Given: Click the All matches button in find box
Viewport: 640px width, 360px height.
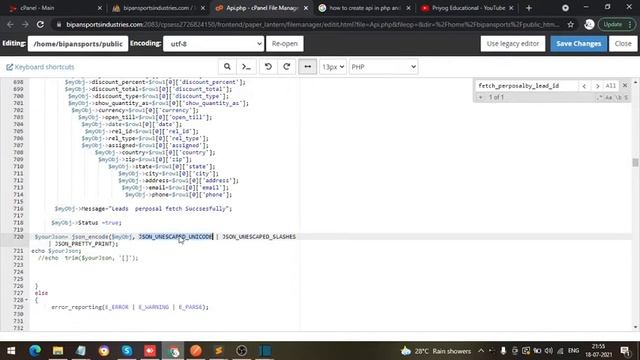Looking at the screenshot, I should 611,86.
